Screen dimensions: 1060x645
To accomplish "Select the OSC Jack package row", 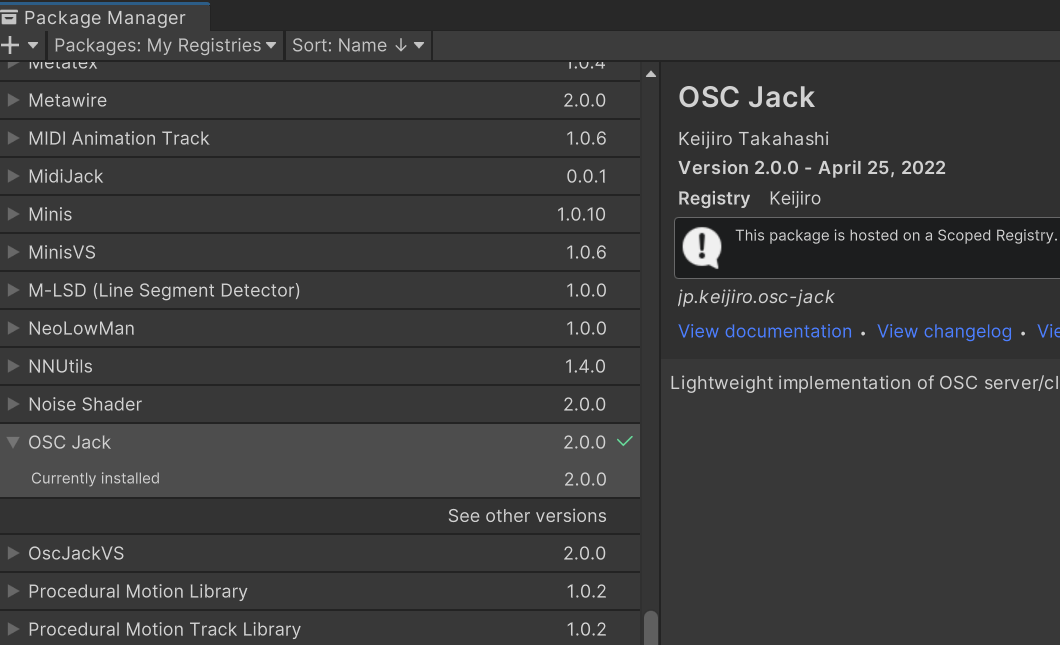I will (320, 442).
